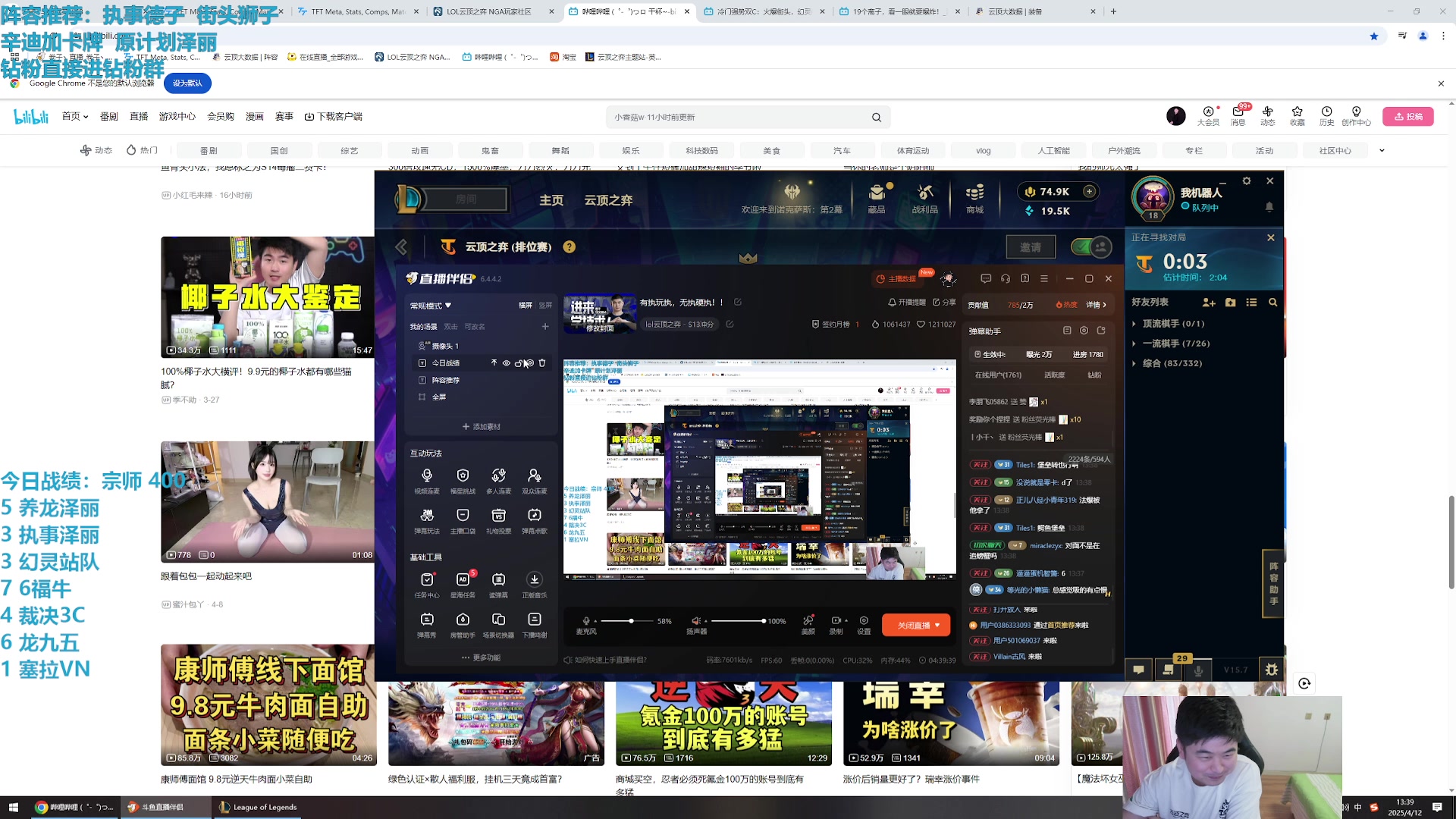Switch layout to 横屏 landscape mode

tap(526, 306)
